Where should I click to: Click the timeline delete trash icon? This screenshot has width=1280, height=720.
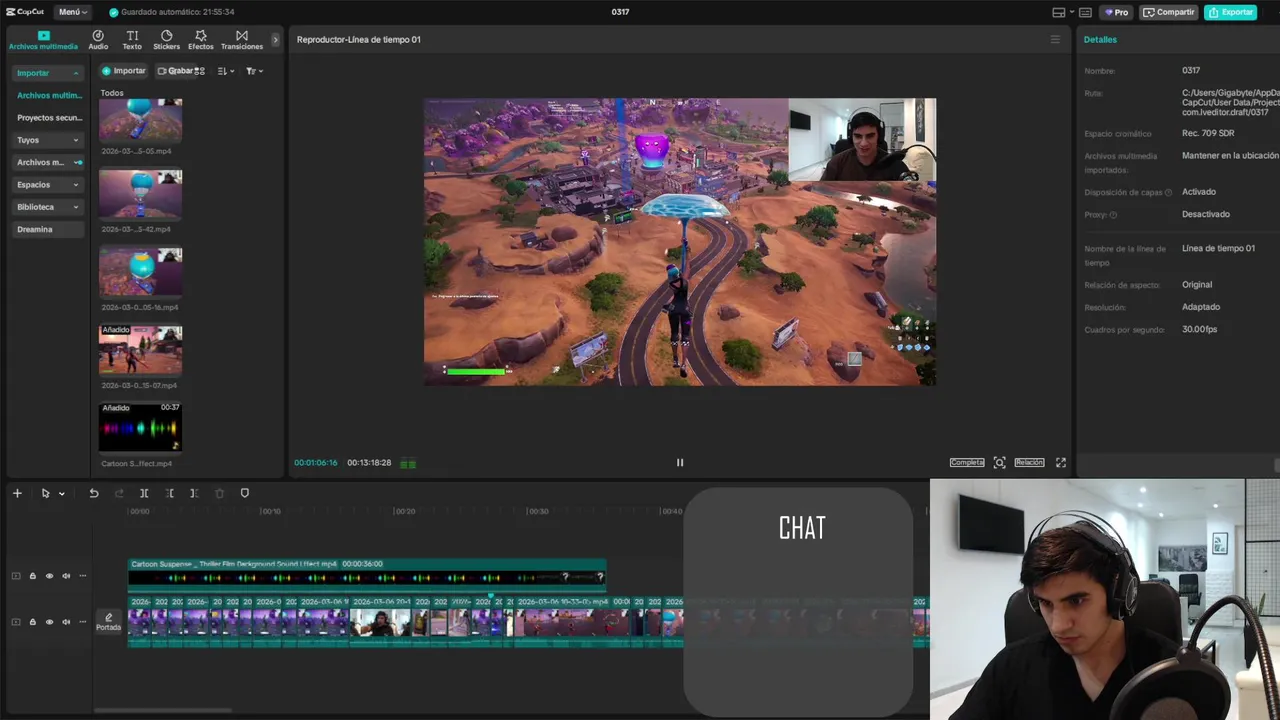(x=220, y=493)
